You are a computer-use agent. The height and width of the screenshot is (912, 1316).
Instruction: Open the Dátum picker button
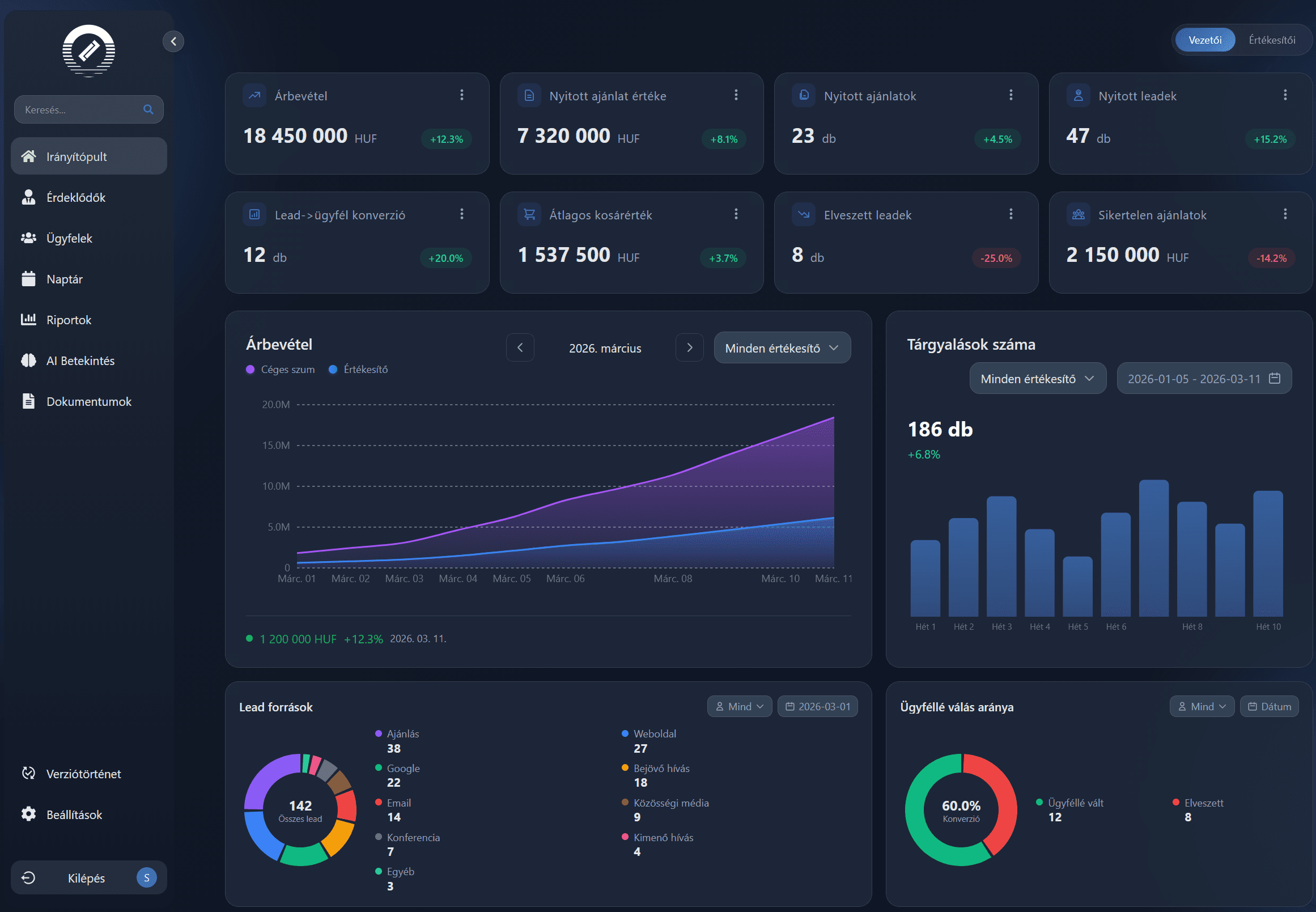[x=1269, y=706]
